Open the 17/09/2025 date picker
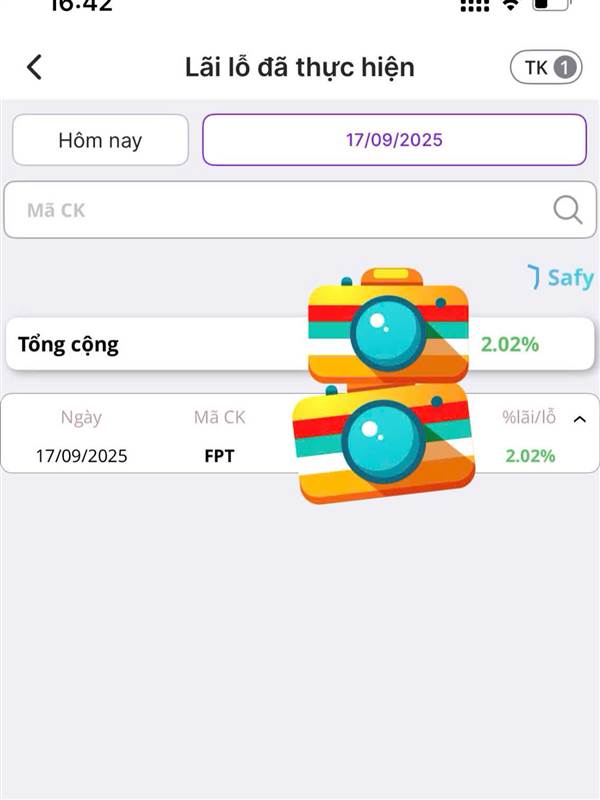600x800 pixels. click(394, 140)
